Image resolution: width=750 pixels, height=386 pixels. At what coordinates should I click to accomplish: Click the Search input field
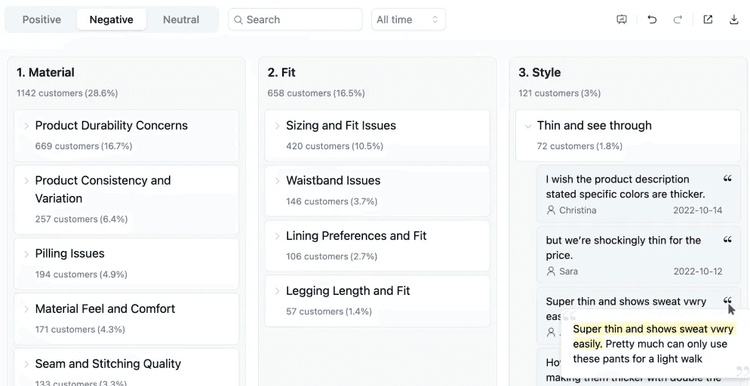295,20
